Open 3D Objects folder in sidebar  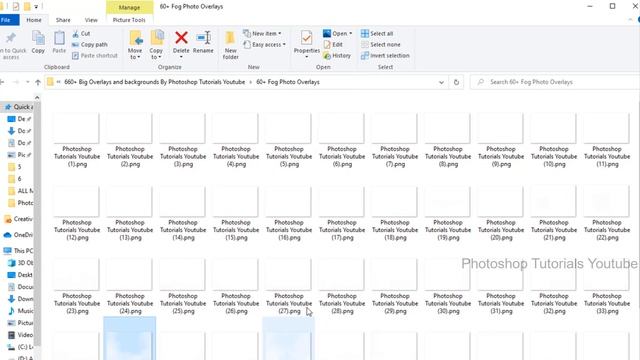21,263
